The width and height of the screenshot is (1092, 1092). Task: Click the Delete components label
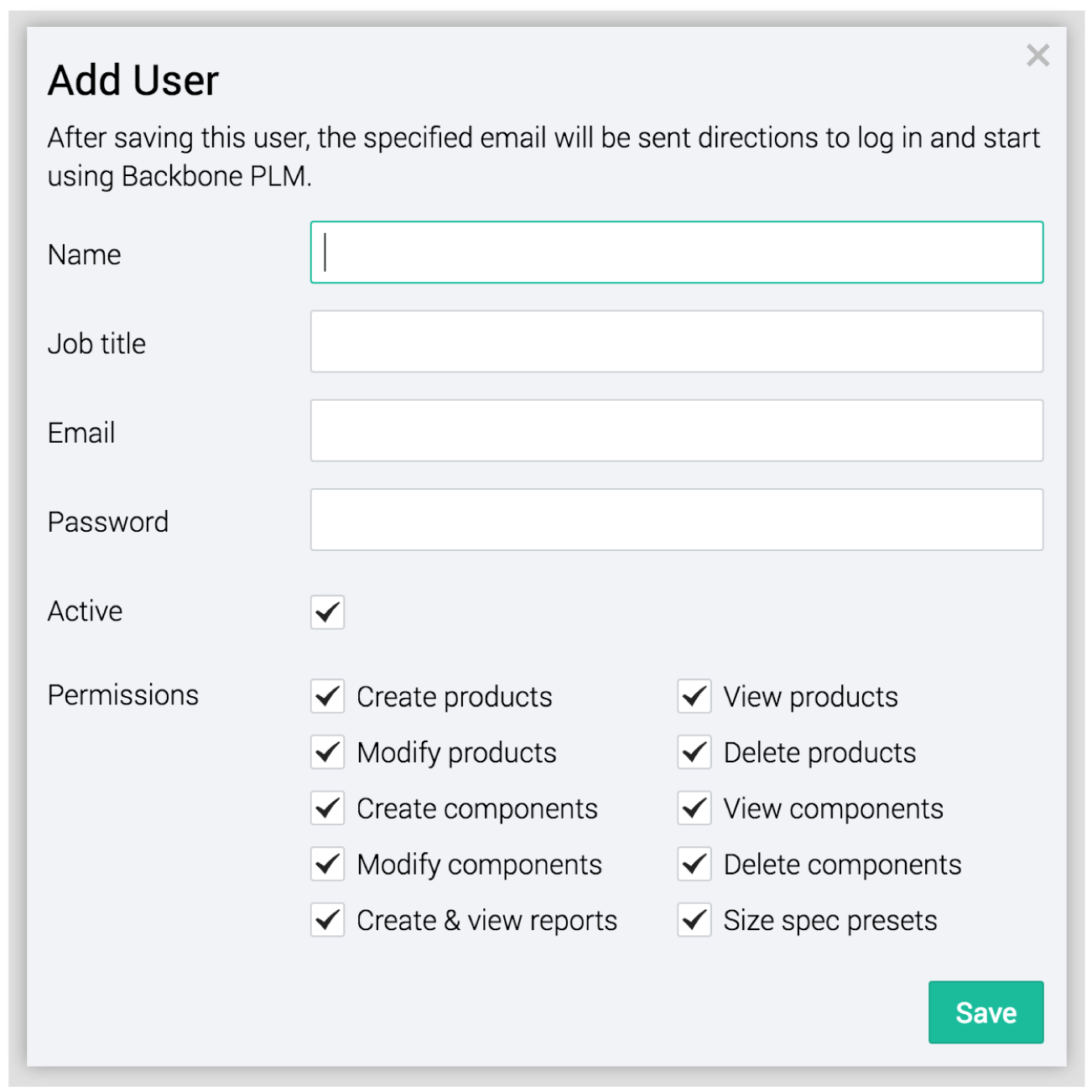pos(842,865)
